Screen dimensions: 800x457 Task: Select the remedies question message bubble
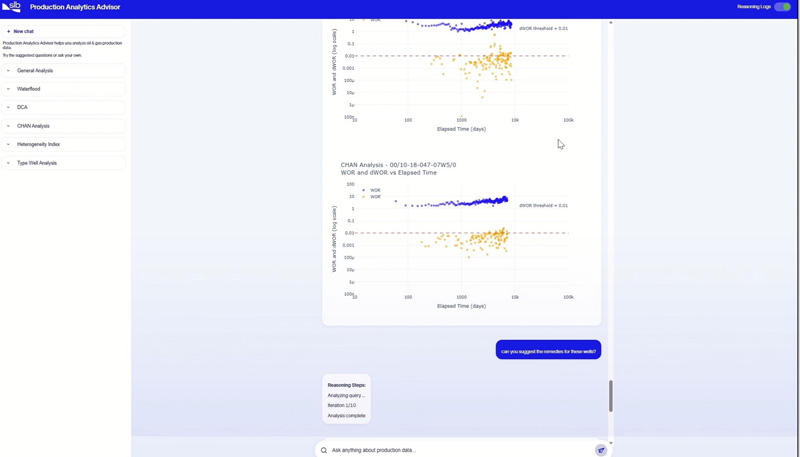point(548,350)
